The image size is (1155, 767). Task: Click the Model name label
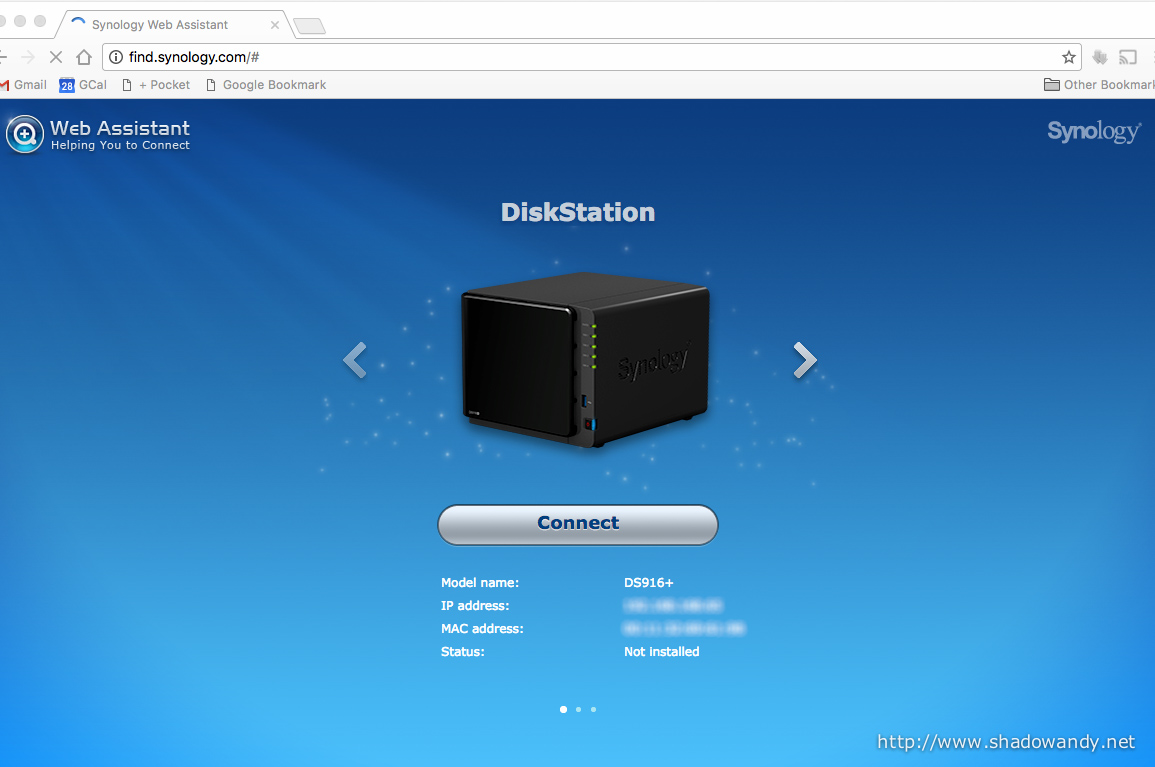480,583
